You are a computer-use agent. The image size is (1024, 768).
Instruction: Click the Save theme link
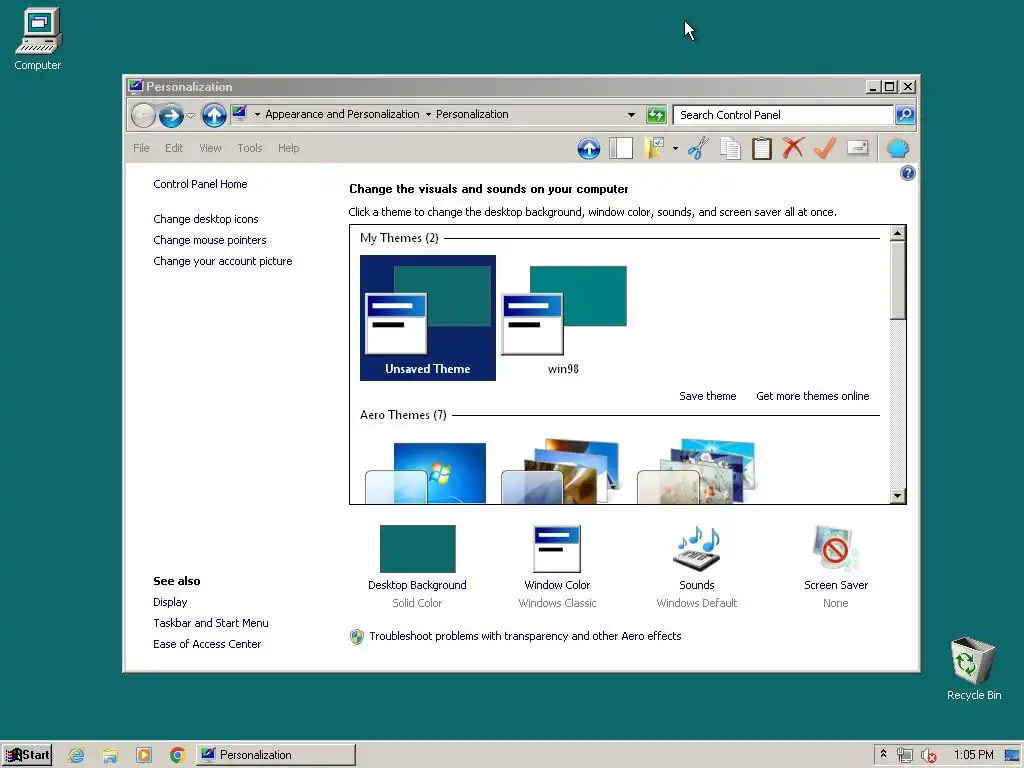[707, 396]
